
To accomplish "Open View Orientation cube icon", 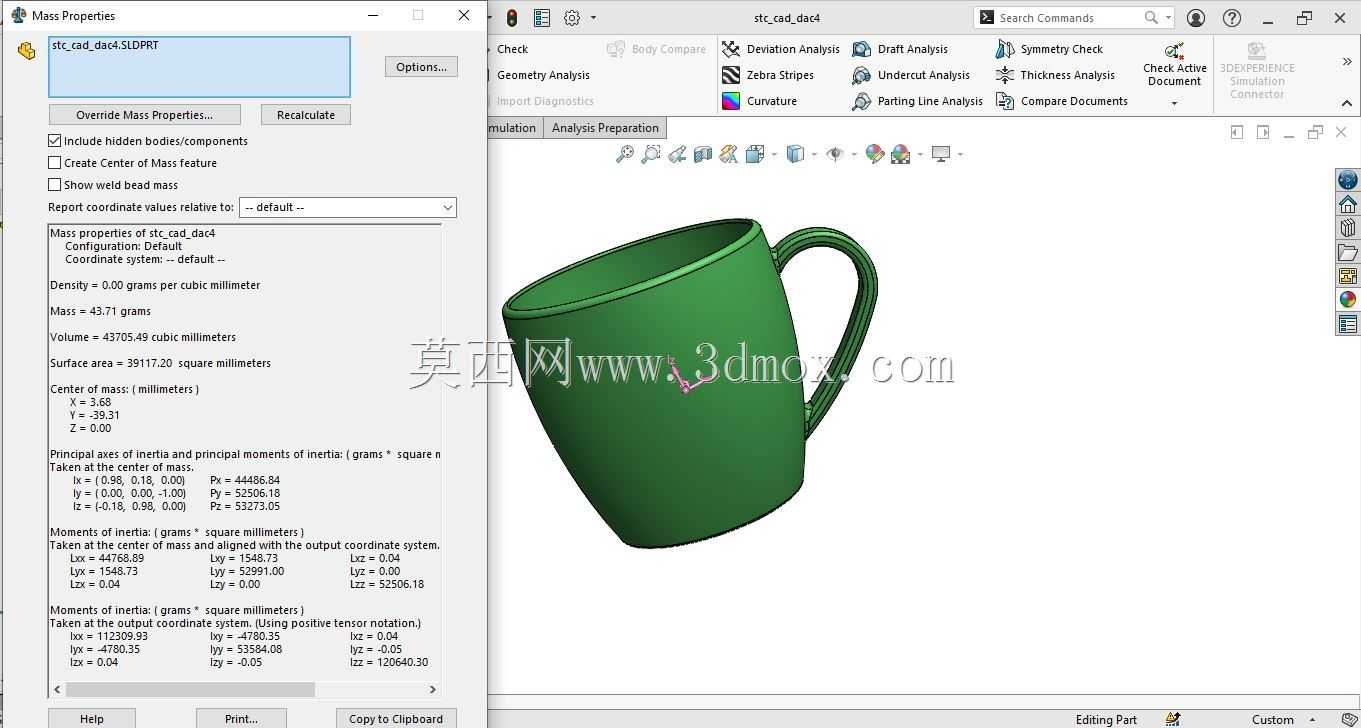I will pos(755,154).
